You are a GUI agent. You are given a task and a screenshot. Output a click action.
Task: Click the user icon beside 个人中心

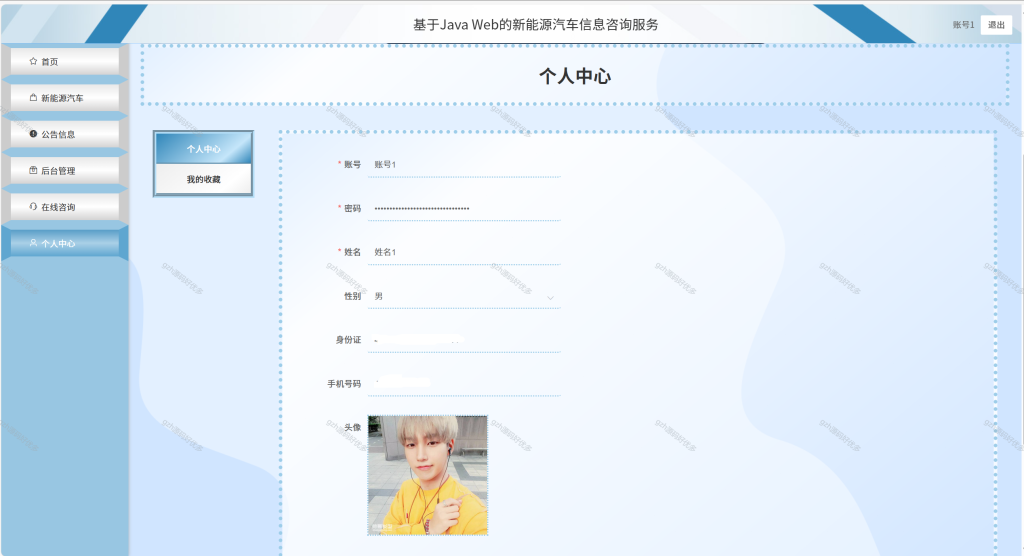[33, 243]
